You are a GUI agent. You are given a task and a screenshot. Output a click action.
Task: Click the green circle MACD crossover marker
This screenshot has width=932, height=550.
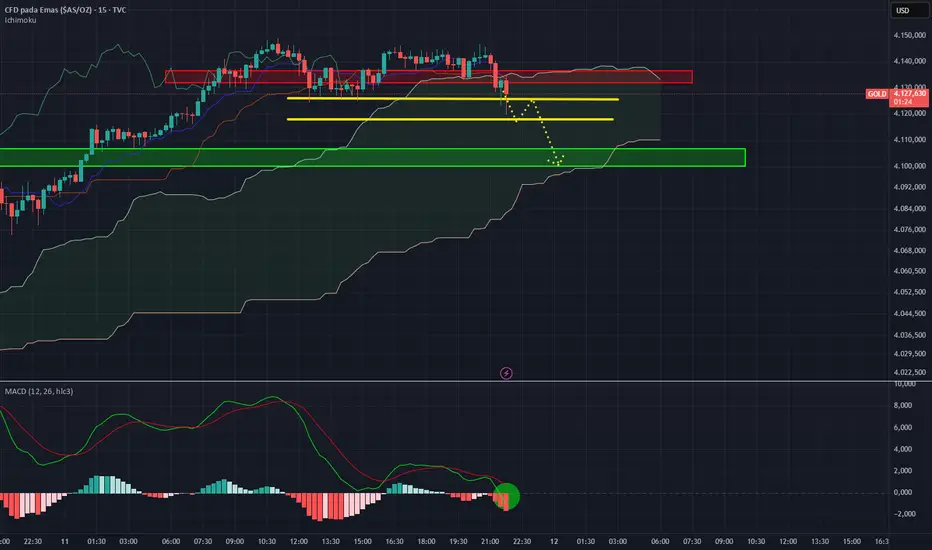pos(506,496)
